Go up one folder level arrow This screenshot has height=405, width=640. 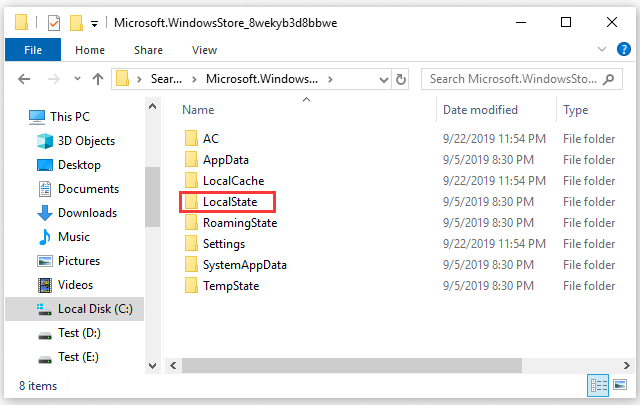98,79
